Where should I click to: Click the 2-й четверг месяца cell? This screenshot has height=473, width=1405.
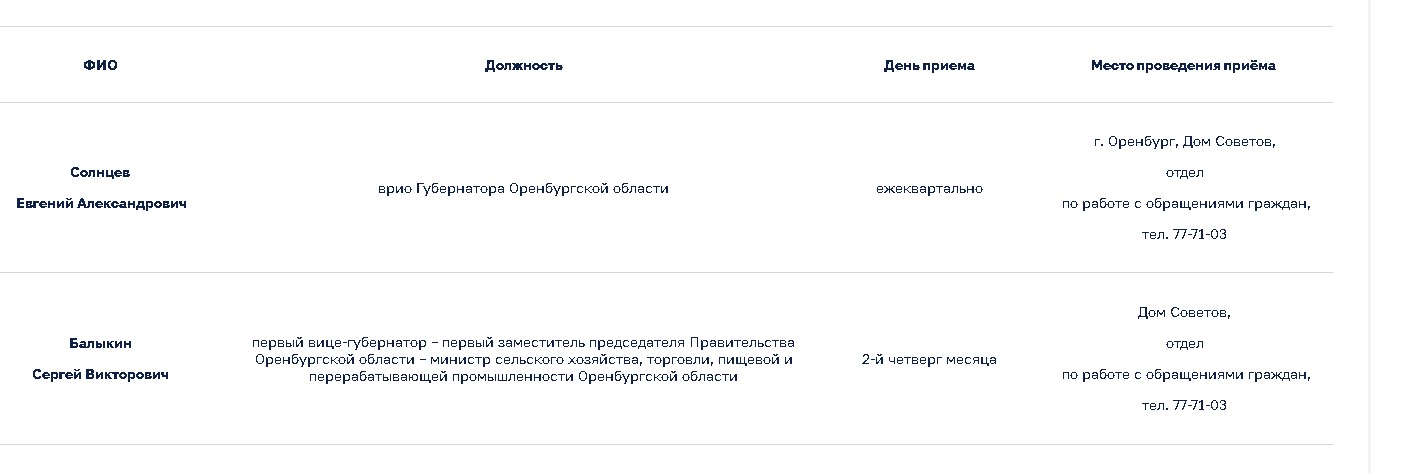pos(928,360)
